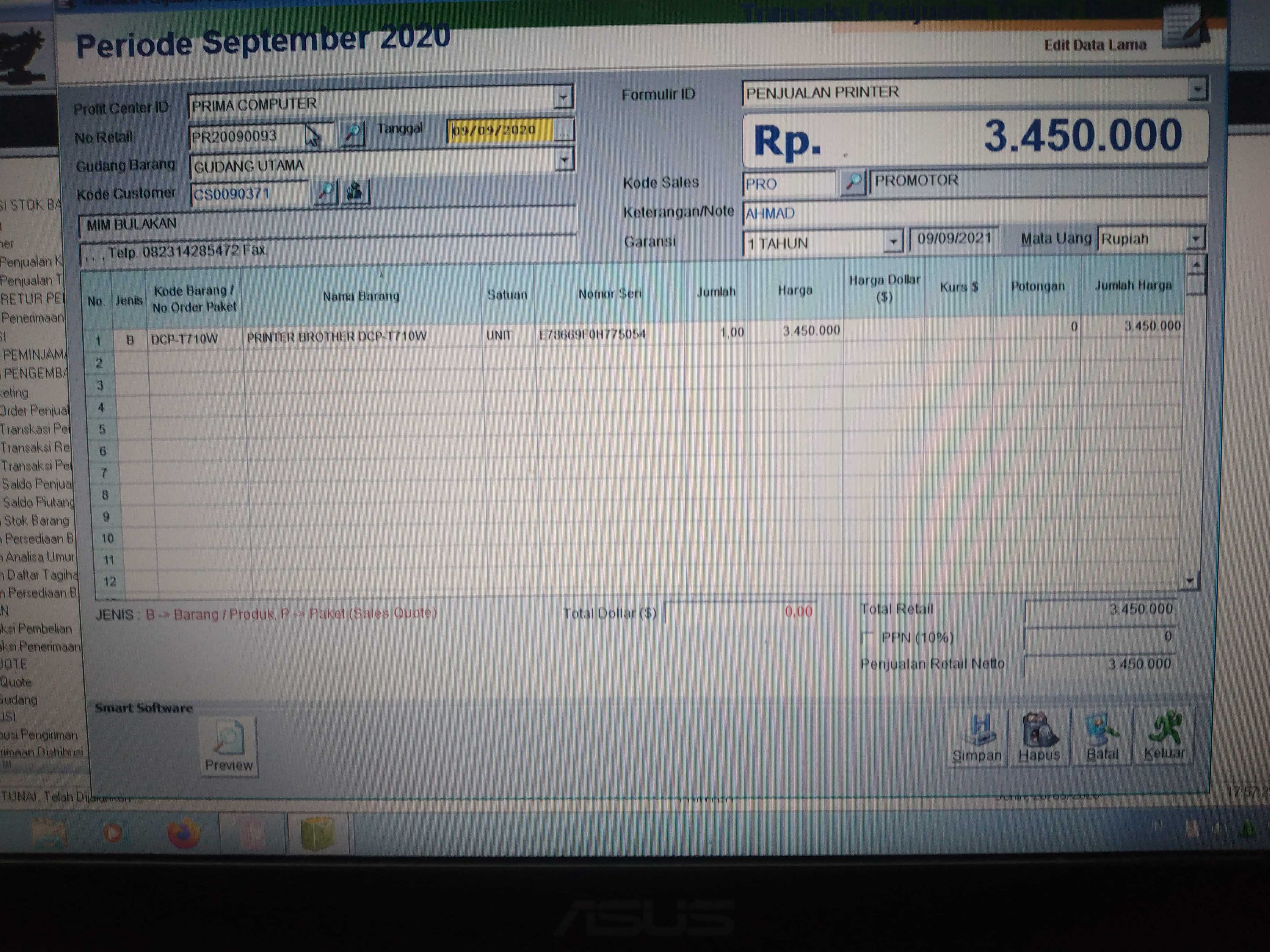Select Stok Barang in sidebar menu
Viewport: 1270px width, 952px height.
click(x=36, y=521)
